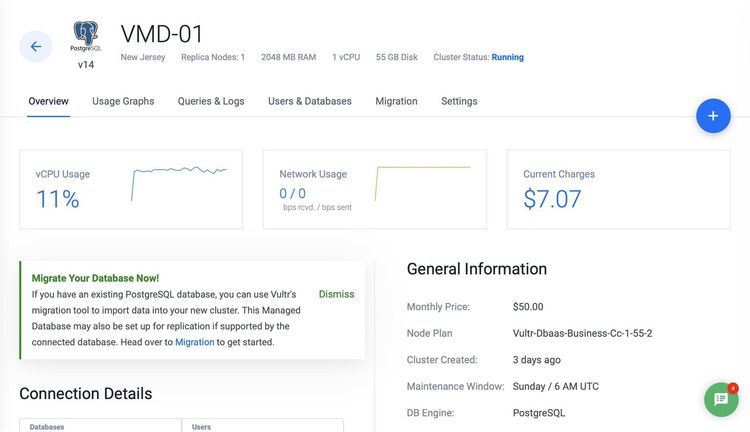
Task: Open the green chat support widget
Action: tap(721, 399)
